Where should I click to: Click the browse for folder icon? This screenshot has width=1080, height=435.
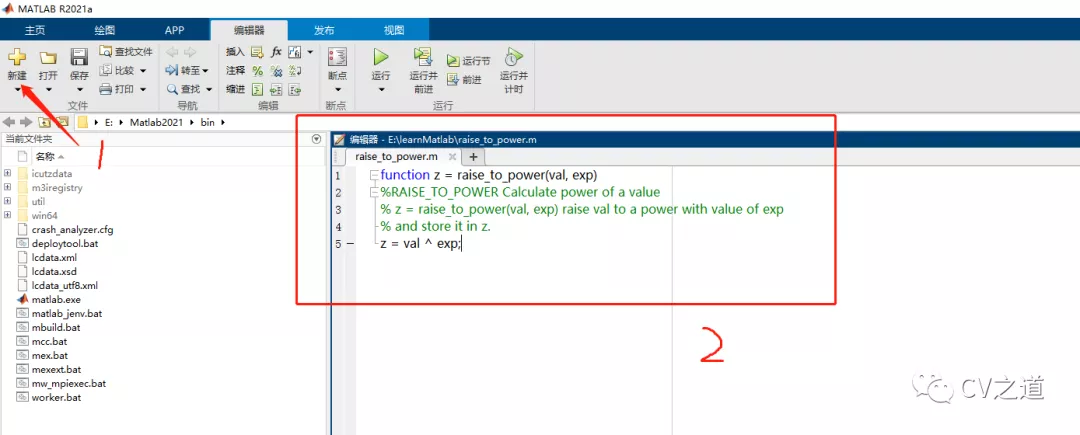[x=62, y=122]
